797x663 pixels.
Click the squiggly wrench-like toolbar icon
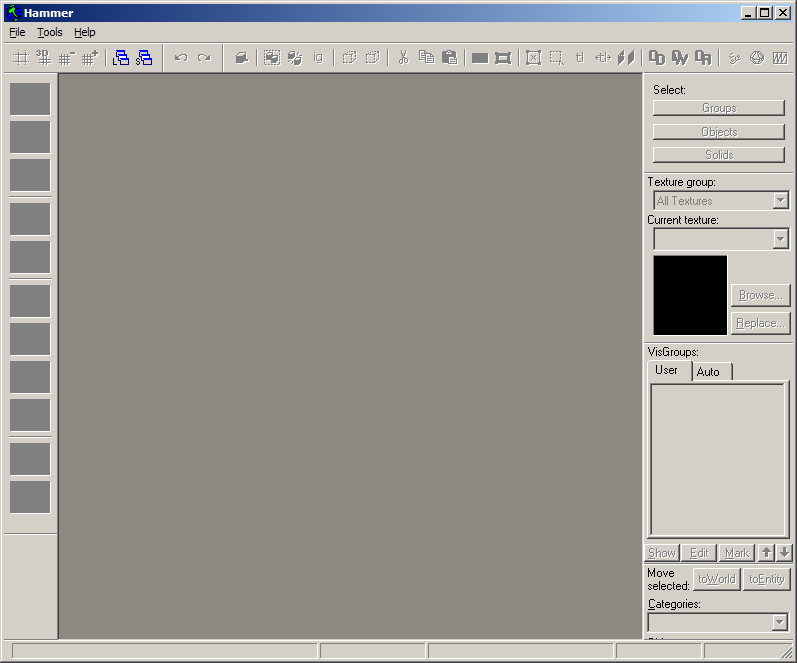pos(734,58)
